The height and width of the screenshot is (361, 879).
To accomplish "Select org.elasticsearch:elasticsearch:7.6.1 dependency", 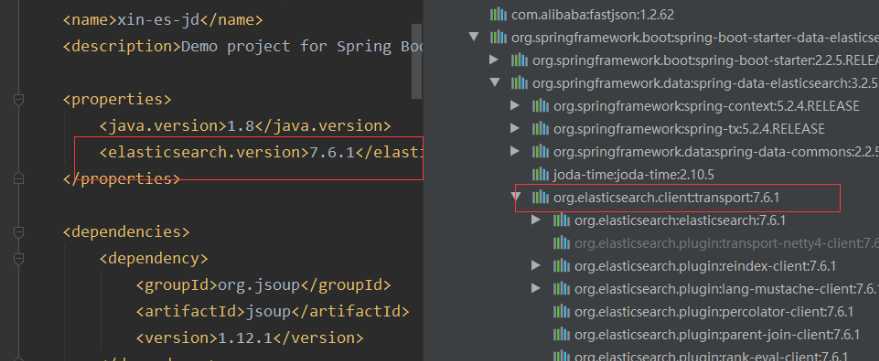I will [680, 220].
